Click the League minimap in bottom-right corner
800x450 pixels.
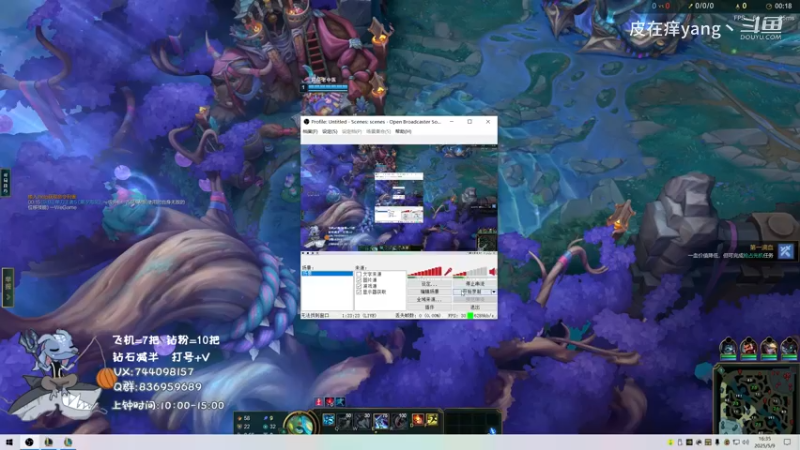(756, 398)
